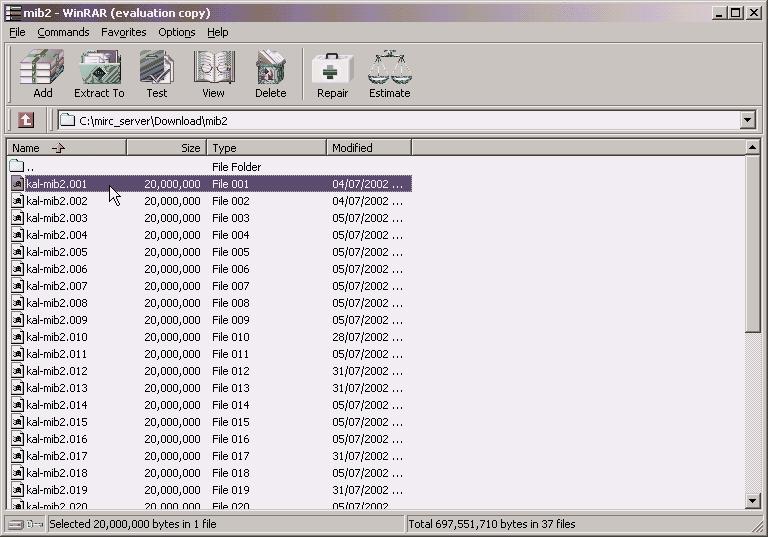The width and height of the screenshot is (768, 537).
Task: Click the file icon of kal-mib2.013
Action: (x=18, y=388)
